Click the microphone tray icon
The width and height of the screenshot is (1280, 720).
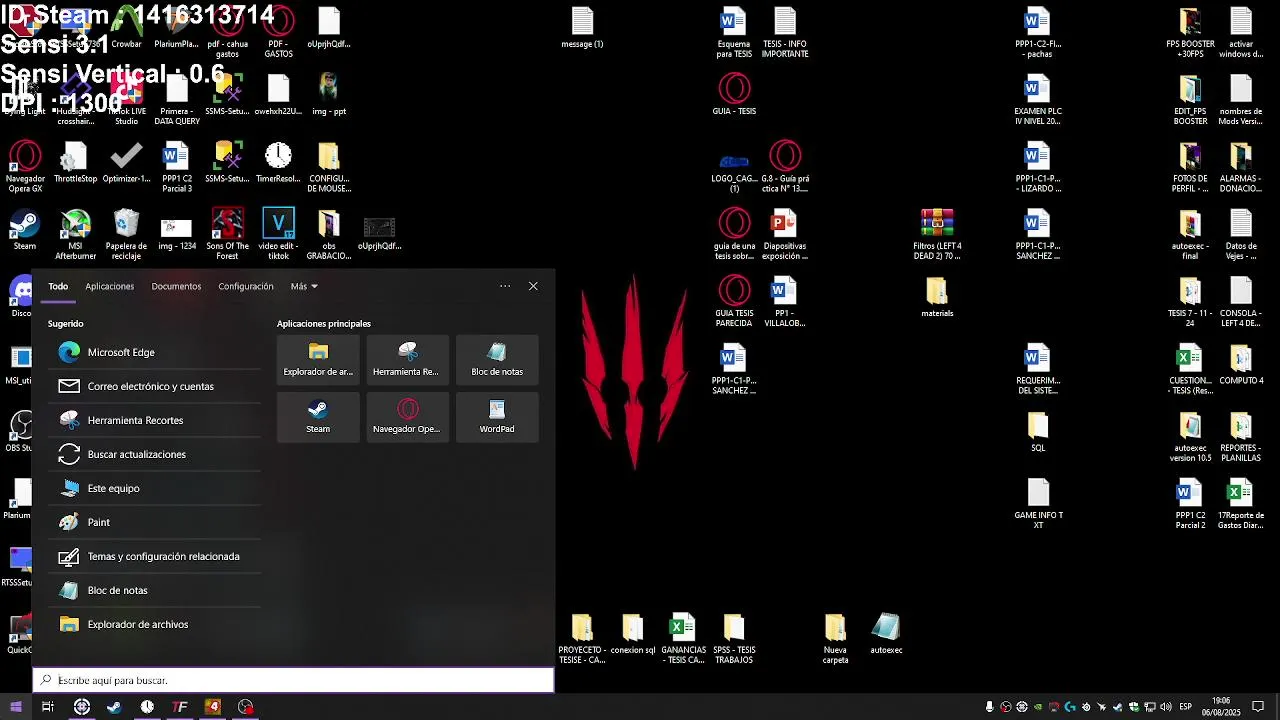tap(990, 707)
